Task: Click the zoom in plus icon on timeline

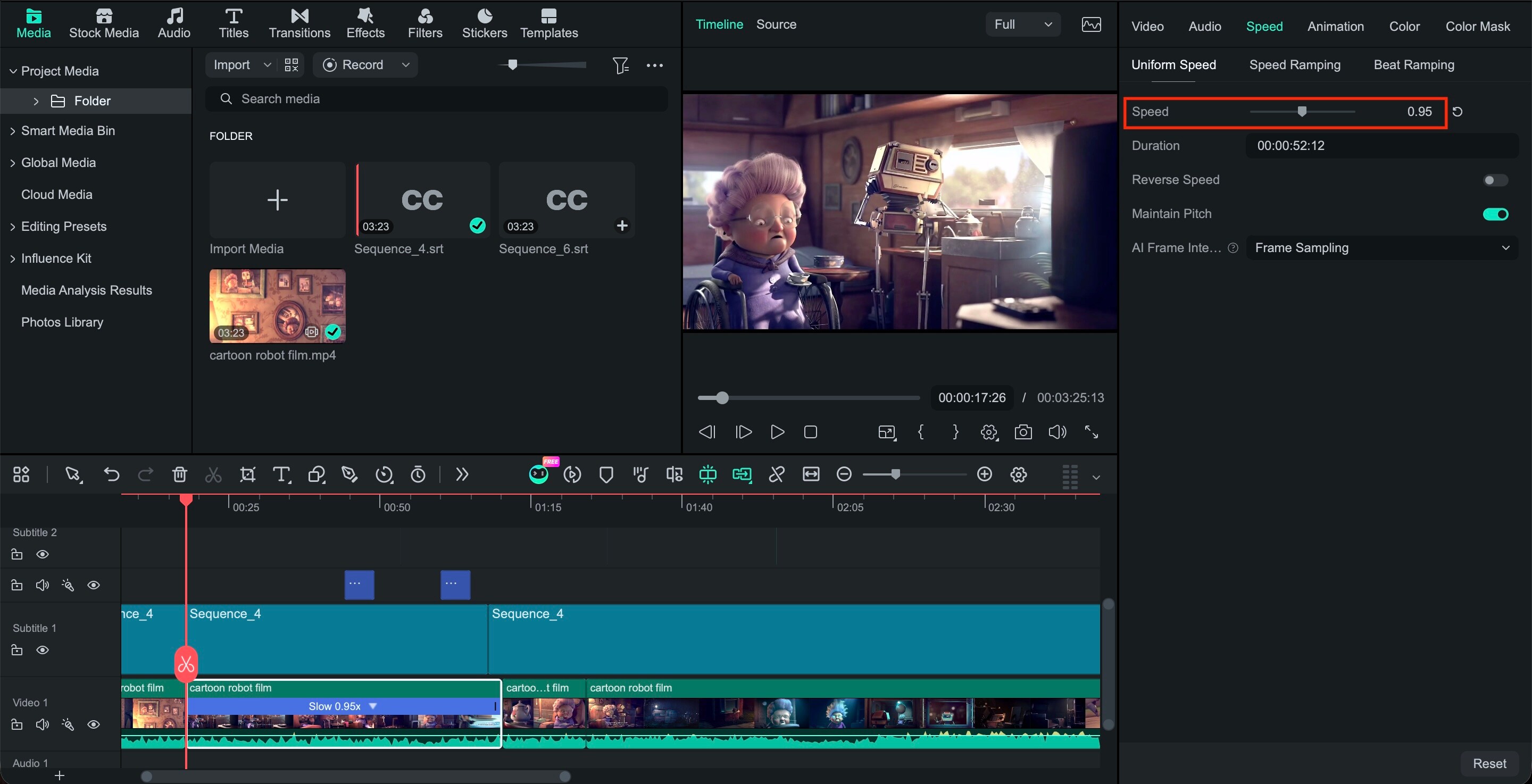Action: click(x=984, y=474)
